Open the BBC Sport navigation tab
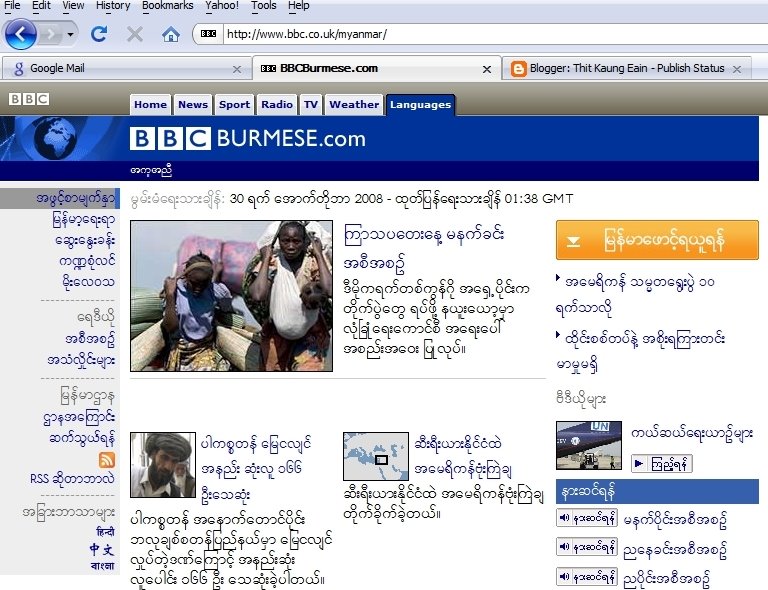 [x=234, y=104]
